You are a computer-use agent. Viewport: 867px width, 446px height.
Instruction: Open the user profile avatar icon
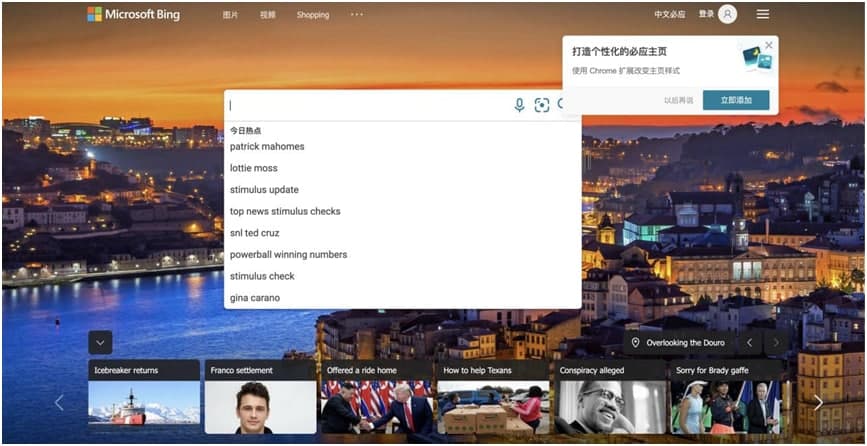pyautogui.click(x=727, y=14)
